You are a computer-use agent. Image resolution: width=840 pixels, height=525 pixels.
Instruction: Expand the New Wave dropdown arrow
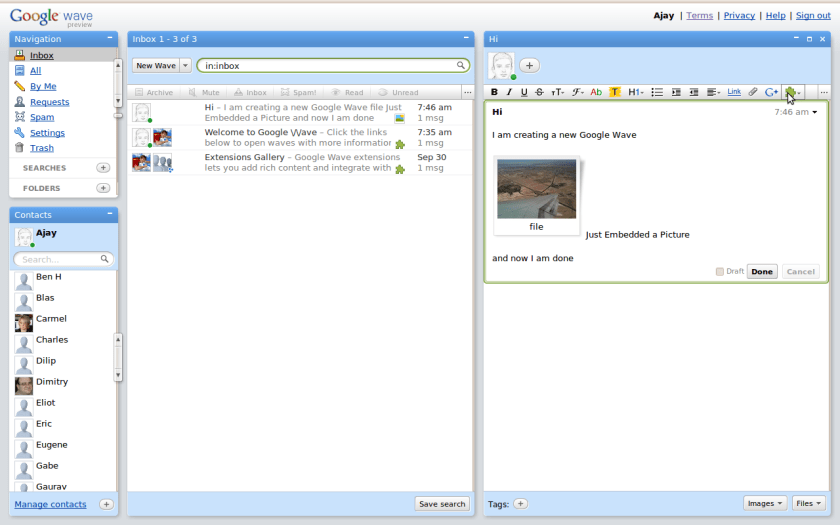tap(185, 65)
